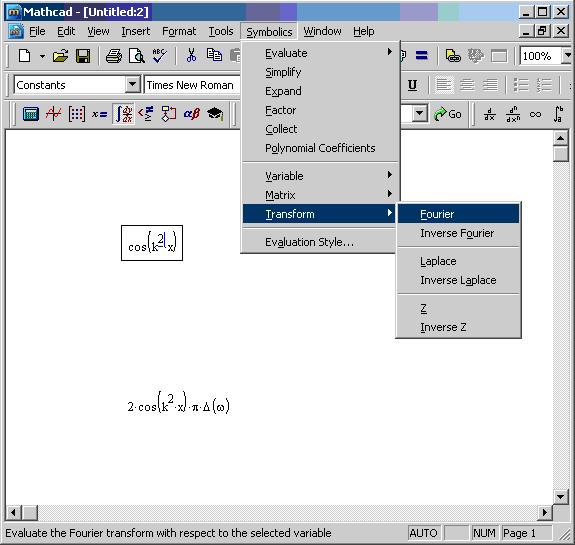Click the Print icon
The height and width of the screenshot is (545, 575).
pyautogui.click(x=114, y=56)
